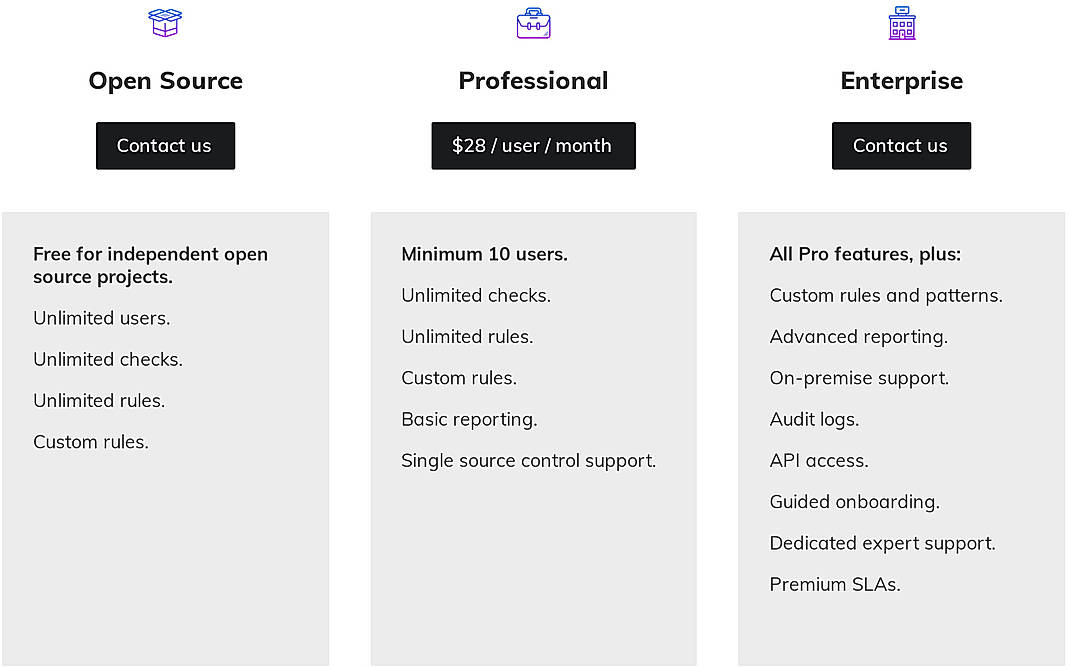Click the office building icon above Enterprise
The height and width of the screenshot is (667, 1070).
click(x=901, y=22)
